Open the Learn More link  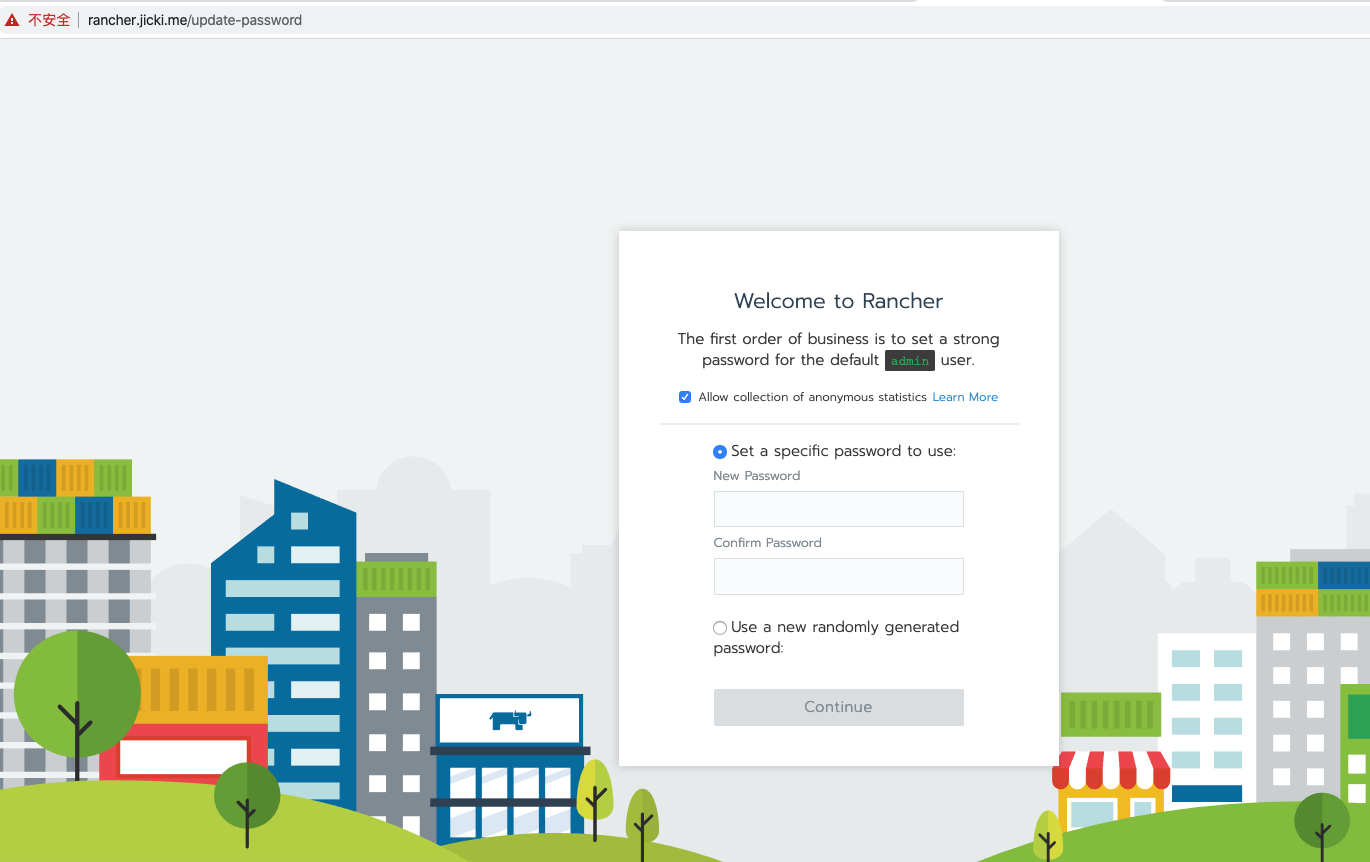[x=965, y=397]
